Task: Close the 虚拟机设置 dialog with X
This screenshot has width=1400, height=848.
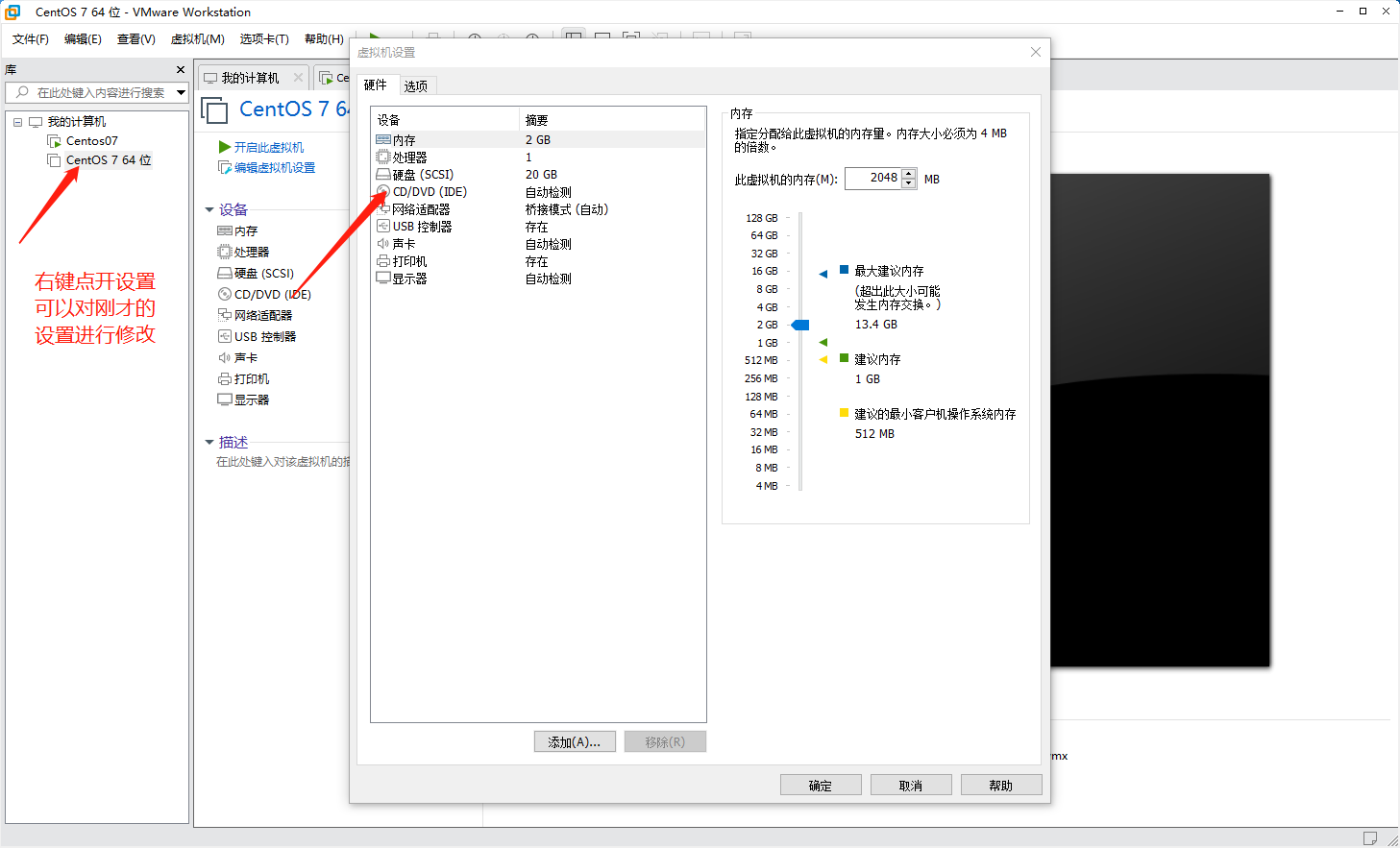Action: pos(1036,52)
